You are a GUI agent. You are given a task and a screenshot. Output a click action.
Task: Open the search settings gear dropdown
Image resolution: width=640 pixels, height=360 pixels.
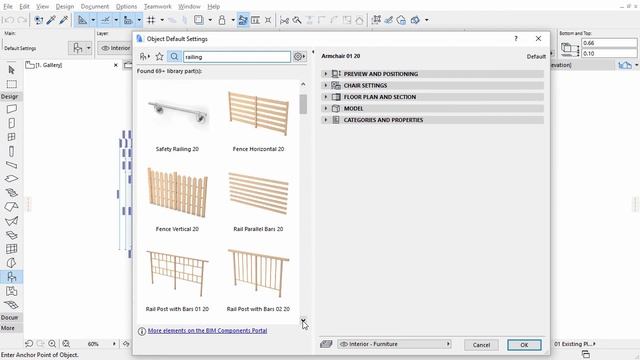pyautogui.click(x=300, y=57)
